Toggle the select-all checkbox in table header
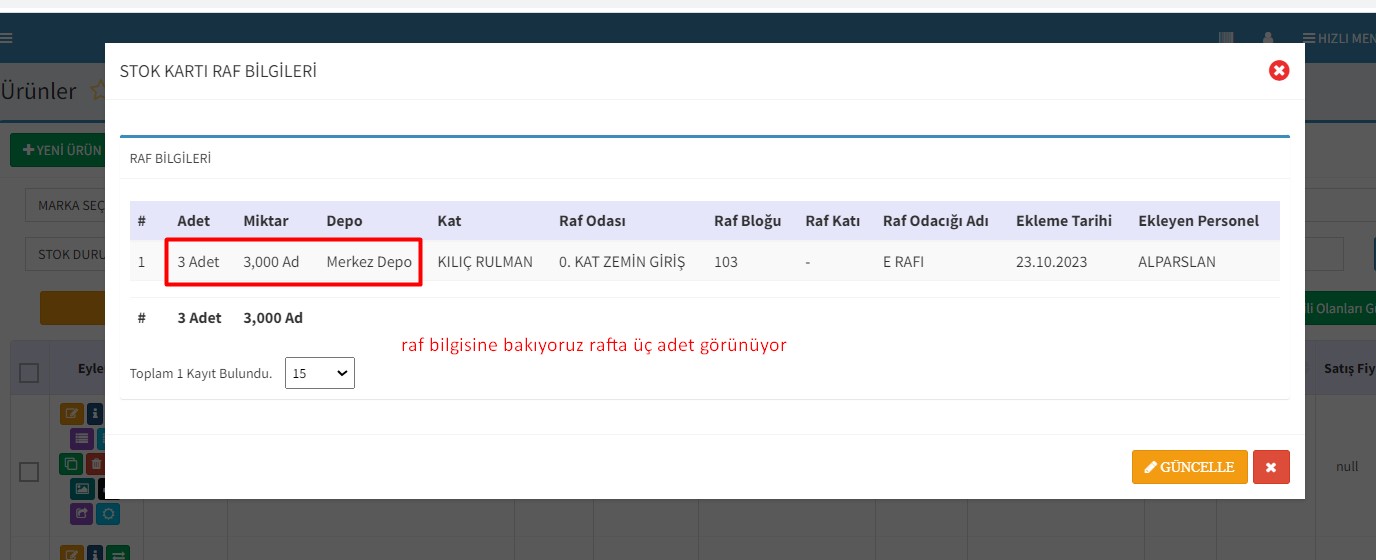The height and width of the screenshot is (560, 1376). [29, 373]
